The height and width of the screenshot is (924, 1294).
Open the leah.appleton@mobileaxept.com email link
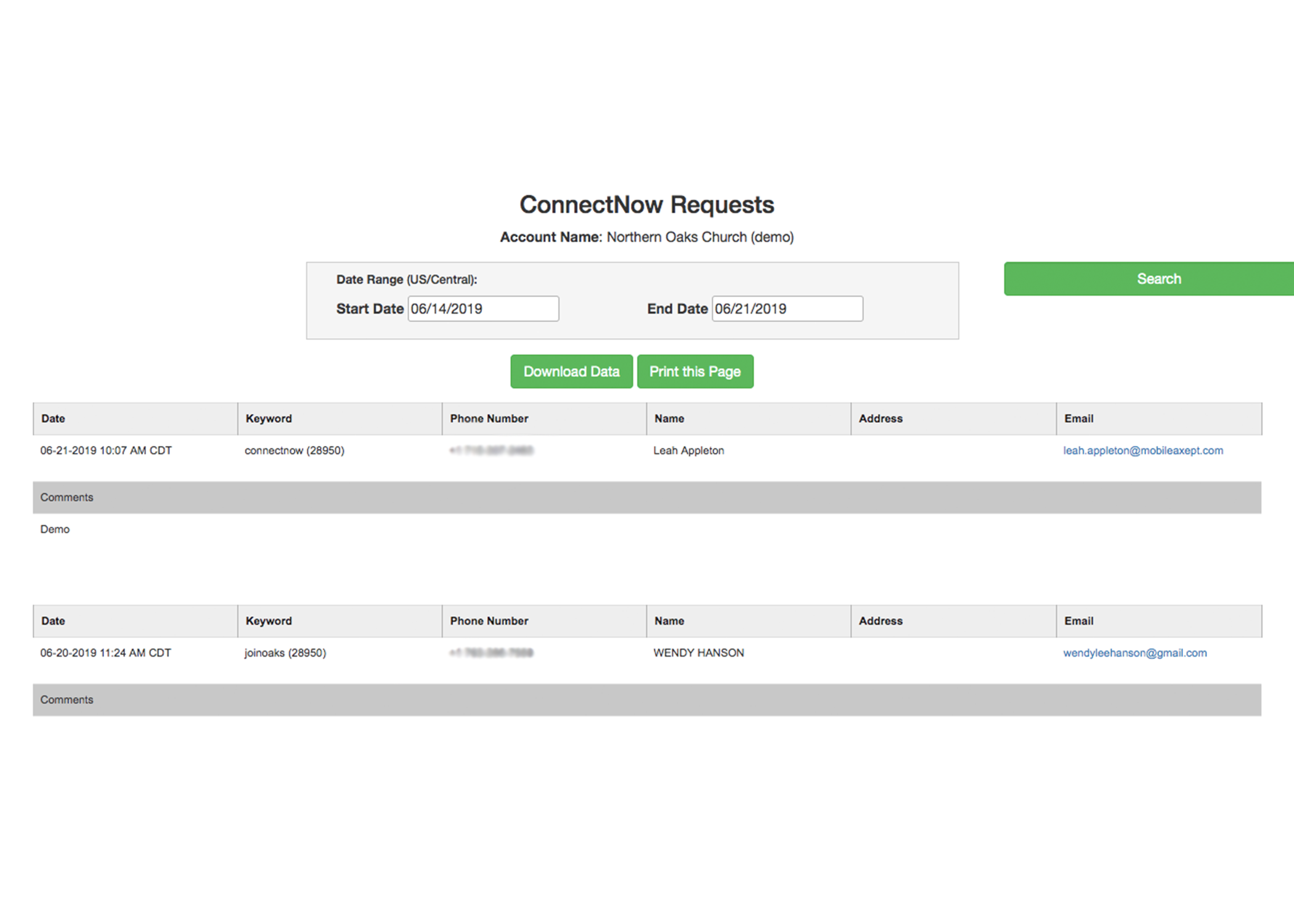pyautogui.click(x=1142, y=450)
